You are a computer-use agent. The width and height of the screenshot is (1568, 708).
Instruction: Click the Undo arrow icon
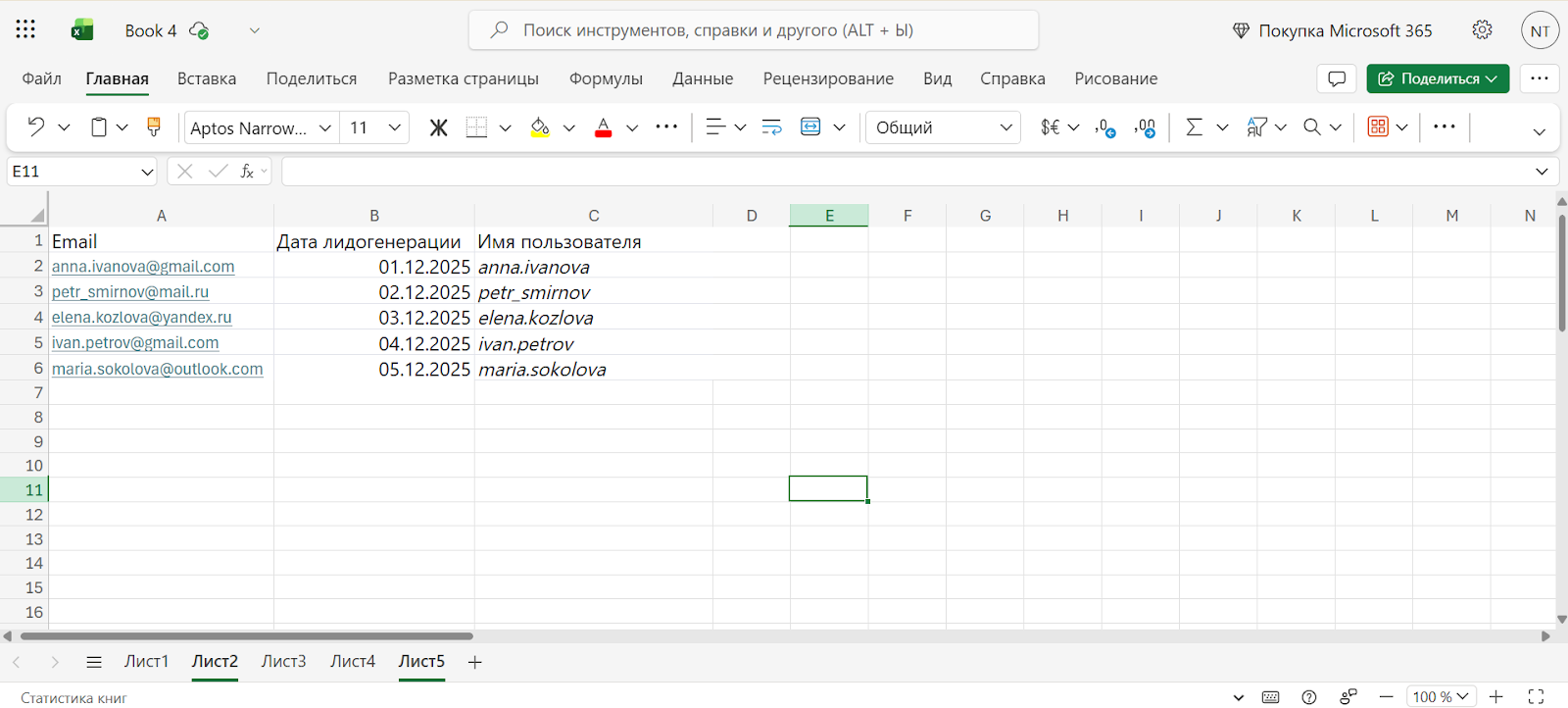pos(36,127)
